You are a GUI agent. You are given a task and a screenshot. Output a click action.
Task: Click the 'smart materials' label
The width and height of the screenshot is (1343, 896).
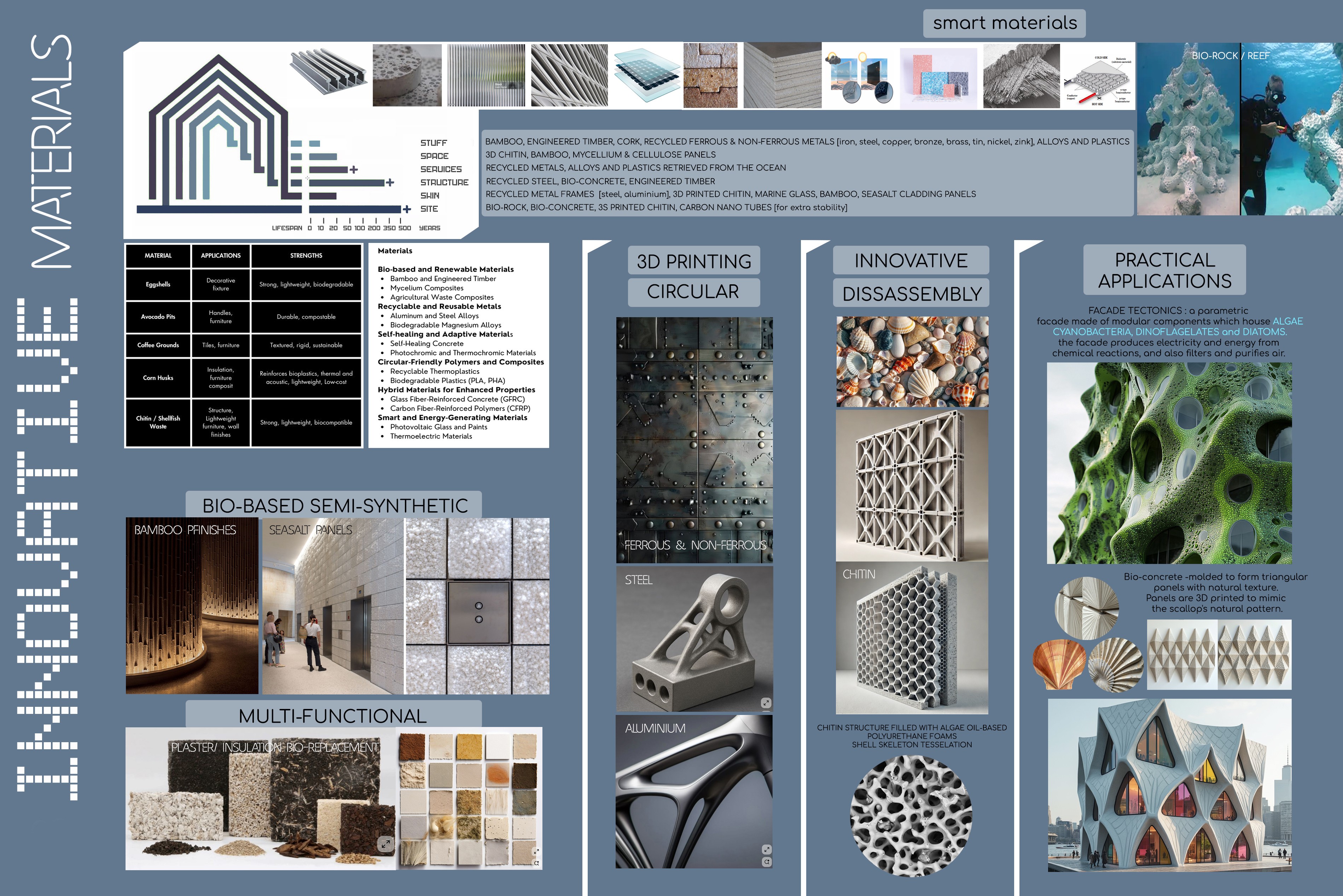coord(1004,23)
